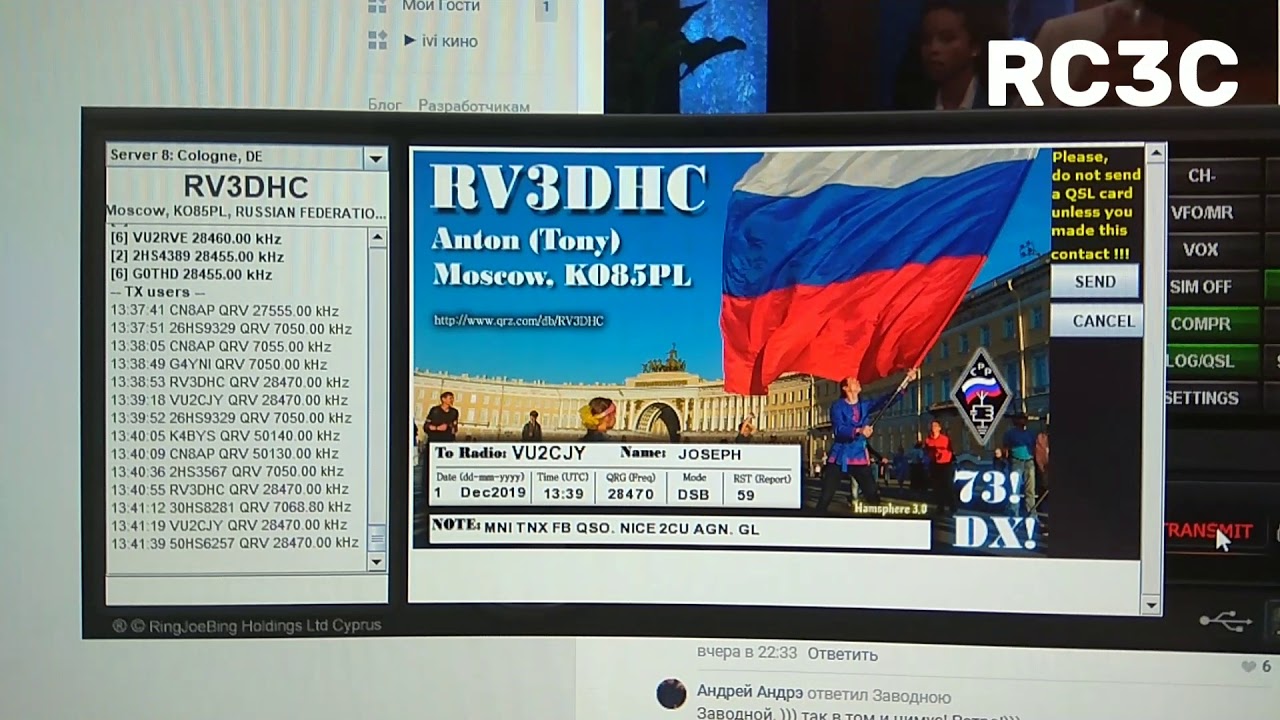Switch VFO/MR mode
The height and width of the screenshot is (720, 1280).
[x=1201, y=213]
